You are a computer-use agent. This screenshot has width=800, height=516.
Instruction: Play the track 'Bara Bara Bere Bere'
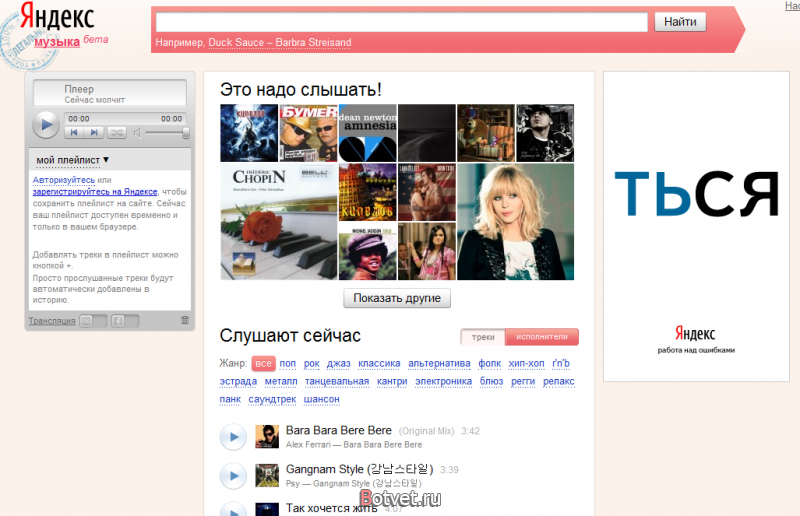tap(234, 437)
